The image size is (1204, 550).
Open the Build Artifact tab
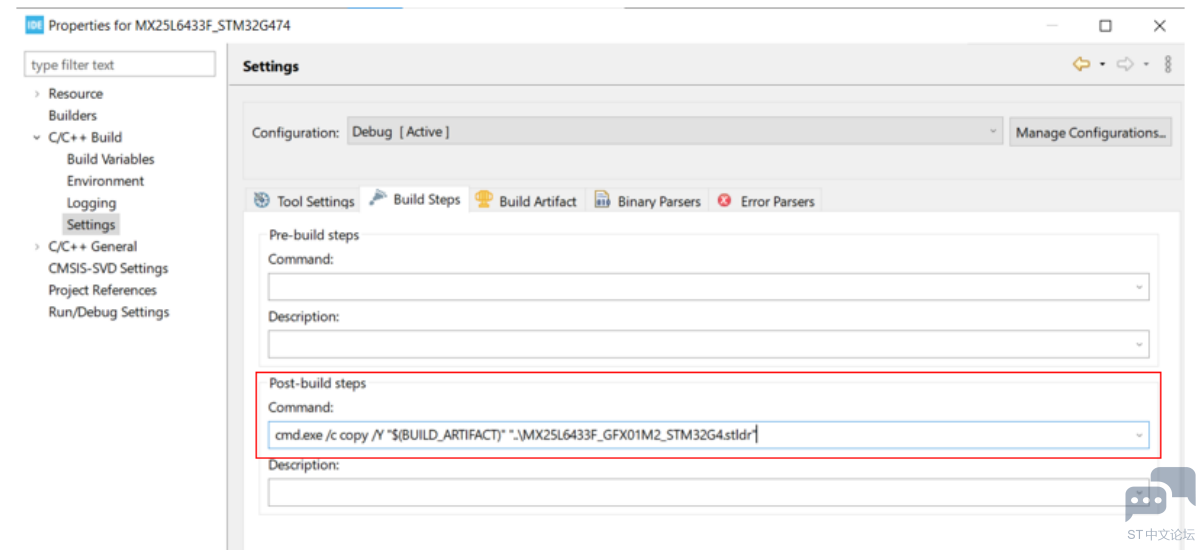(x=527, y=200)
